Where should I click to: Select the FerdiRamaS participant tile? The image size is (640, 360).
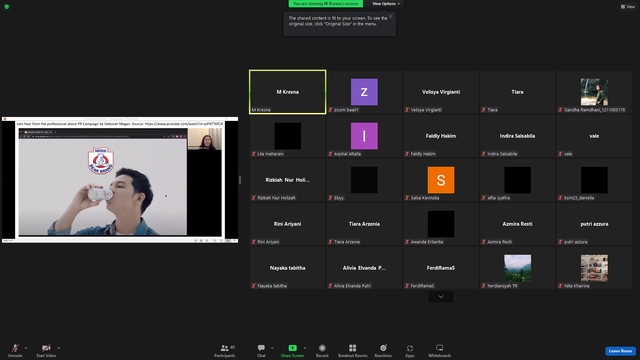click(x=441, y=268)
